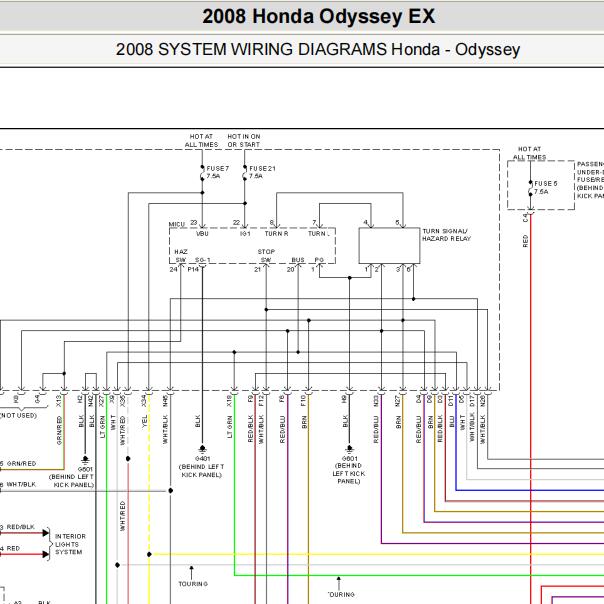Click the MICU label on the dashed box

[x=177, y=224]
